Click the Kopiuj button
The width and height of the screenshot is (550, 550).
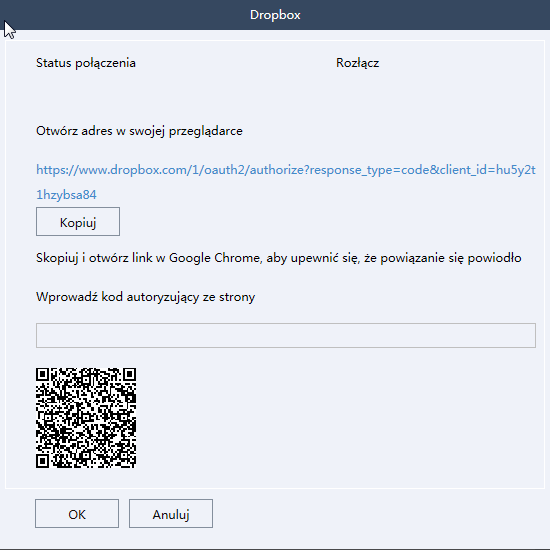tap(78, 221)
